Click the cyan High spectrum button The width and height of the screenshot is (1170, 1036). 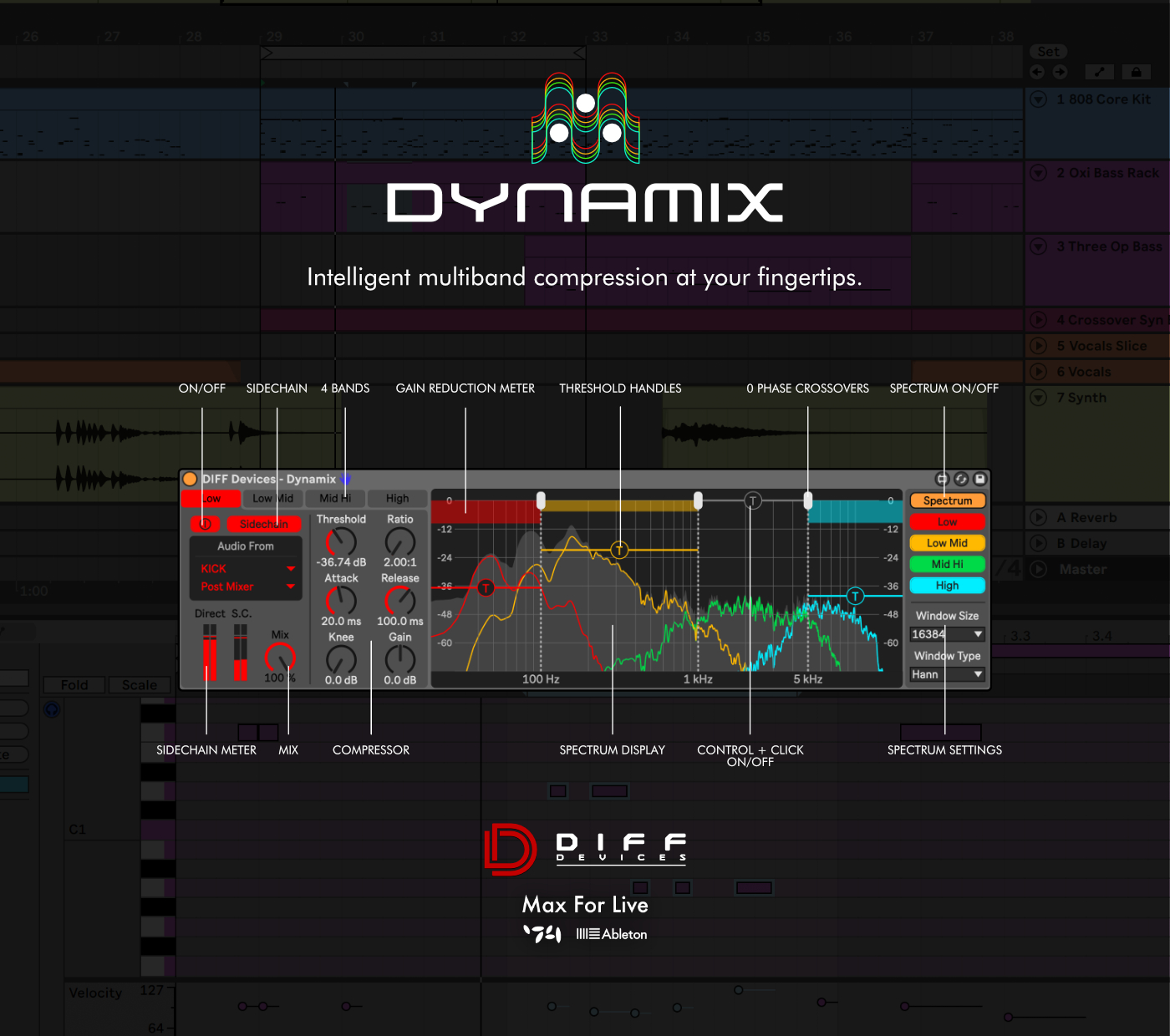point(947,586)
